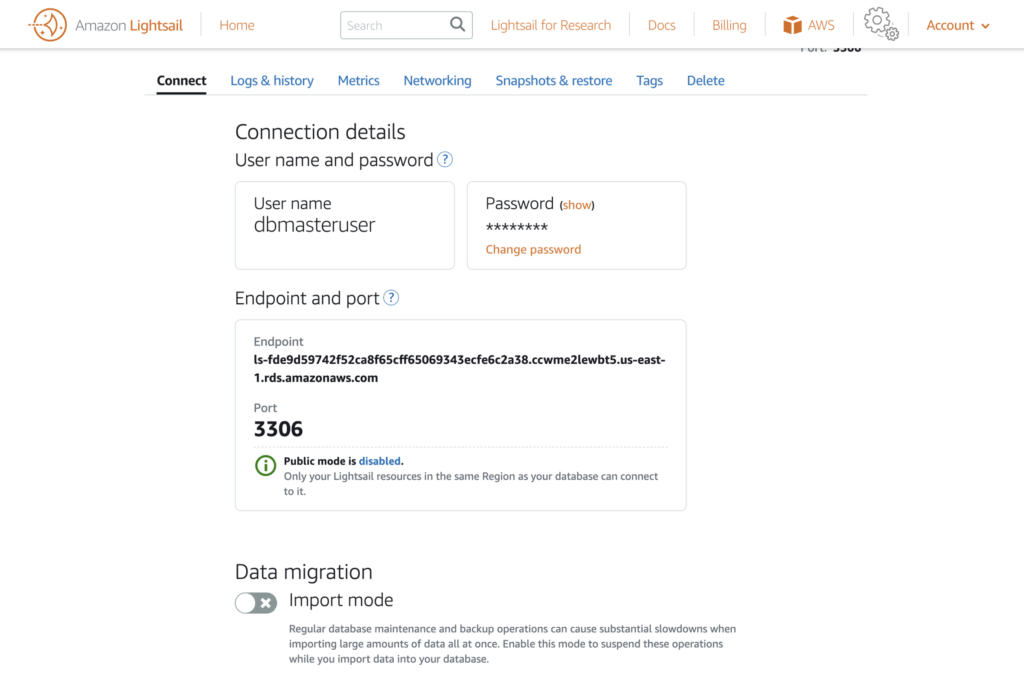Click the Change password link
The image size is (1024, 678).
click(x=533, y=249)
